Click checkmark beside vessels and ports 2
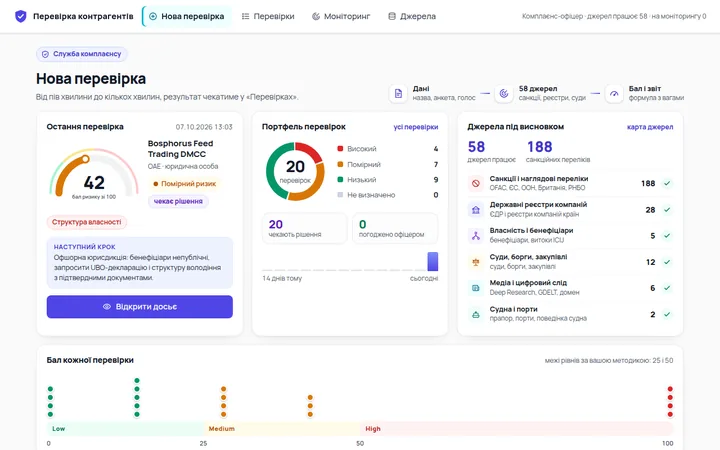The width and height of the screenshot is (720, 450). pos(667,315)
